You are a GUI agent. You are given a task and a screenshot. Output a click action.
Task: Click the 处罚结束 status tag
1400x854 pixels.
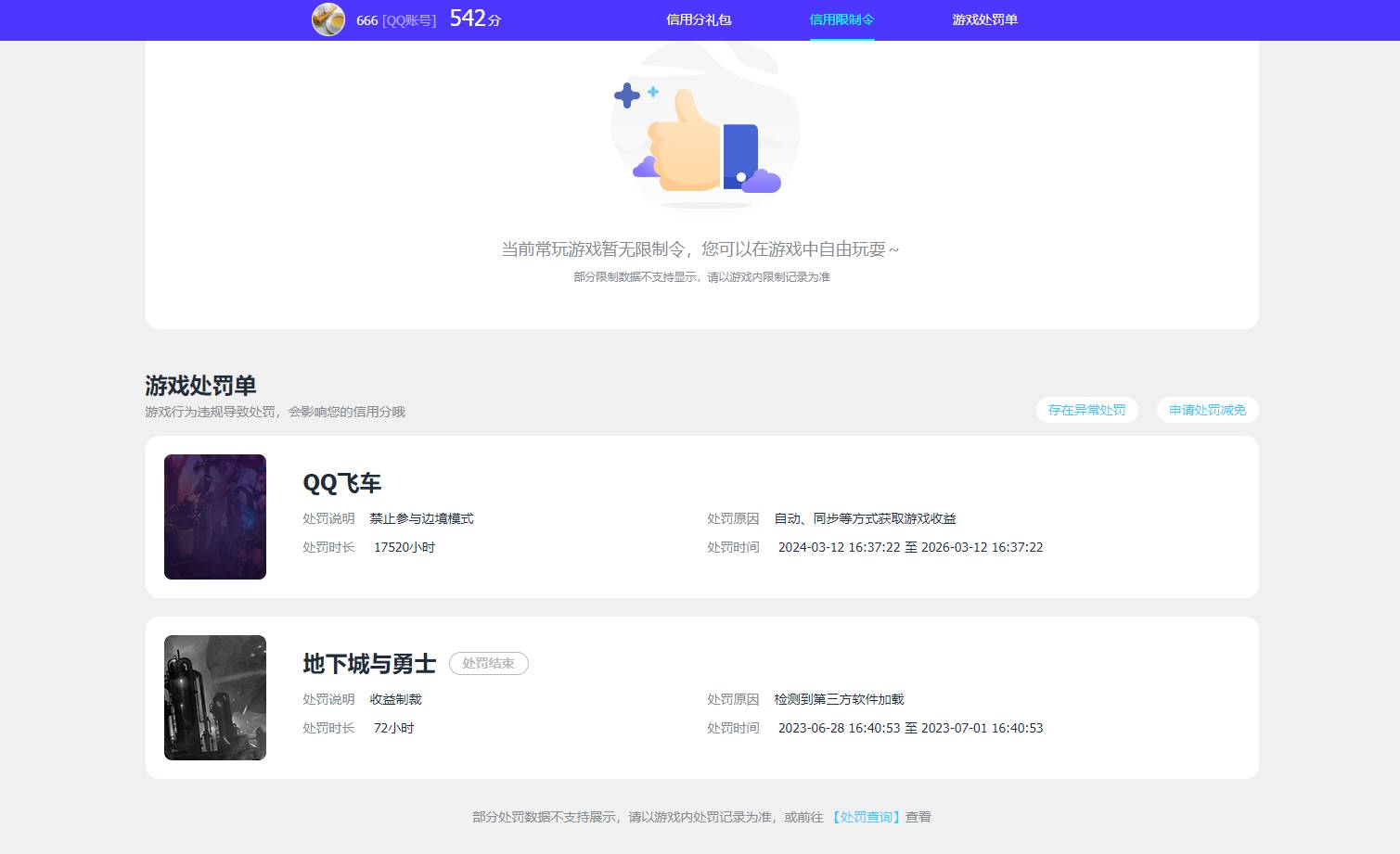[x=489, y=663]
